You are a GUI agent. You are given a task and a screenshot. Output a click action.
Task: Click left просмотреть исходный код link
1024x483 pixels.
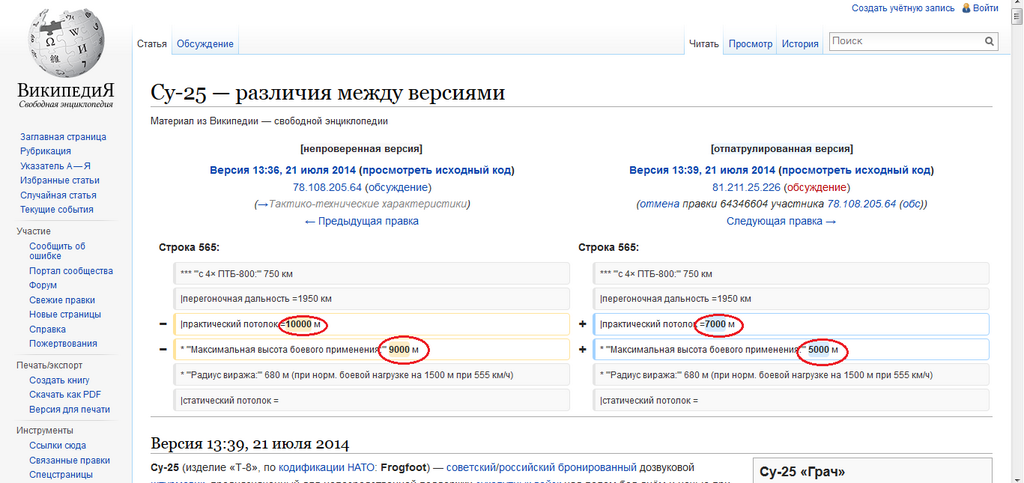pos(436,170)
